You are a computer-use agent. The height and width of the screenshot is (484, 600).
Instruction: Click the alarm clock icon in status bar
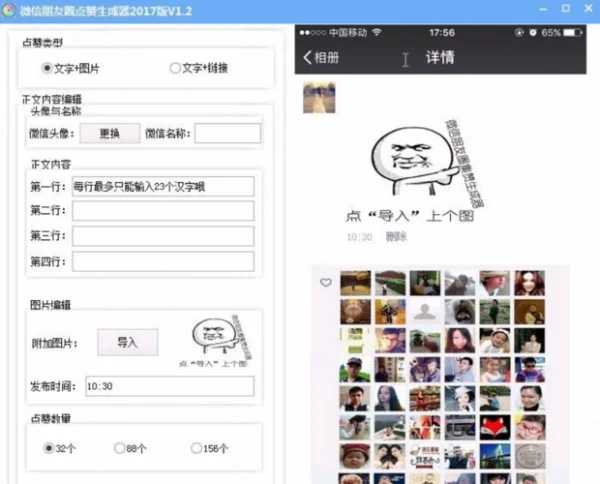533,33
